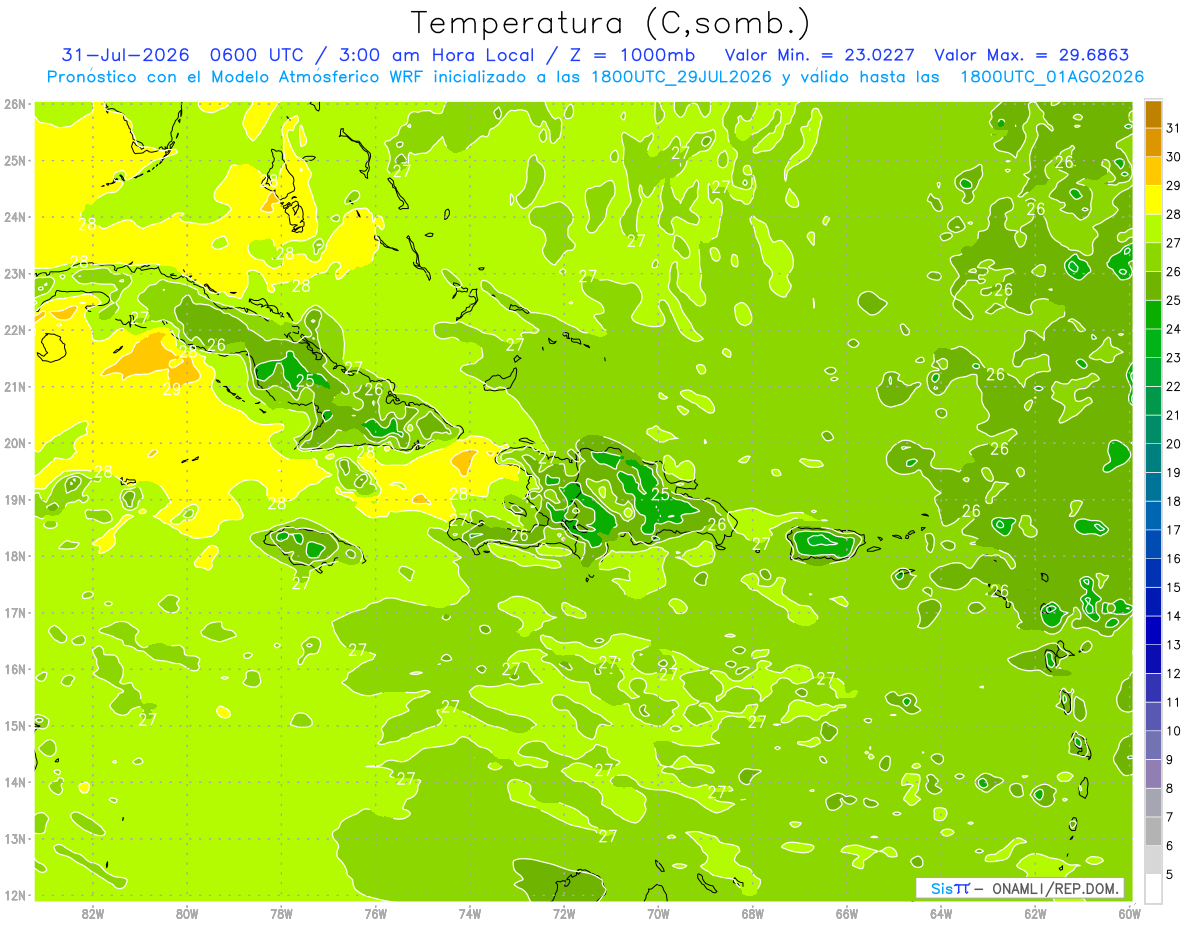The image size is (1200, 927).
Task: Click color scale label "15"
Action: pyautogui.click(x=1174, y=587)
